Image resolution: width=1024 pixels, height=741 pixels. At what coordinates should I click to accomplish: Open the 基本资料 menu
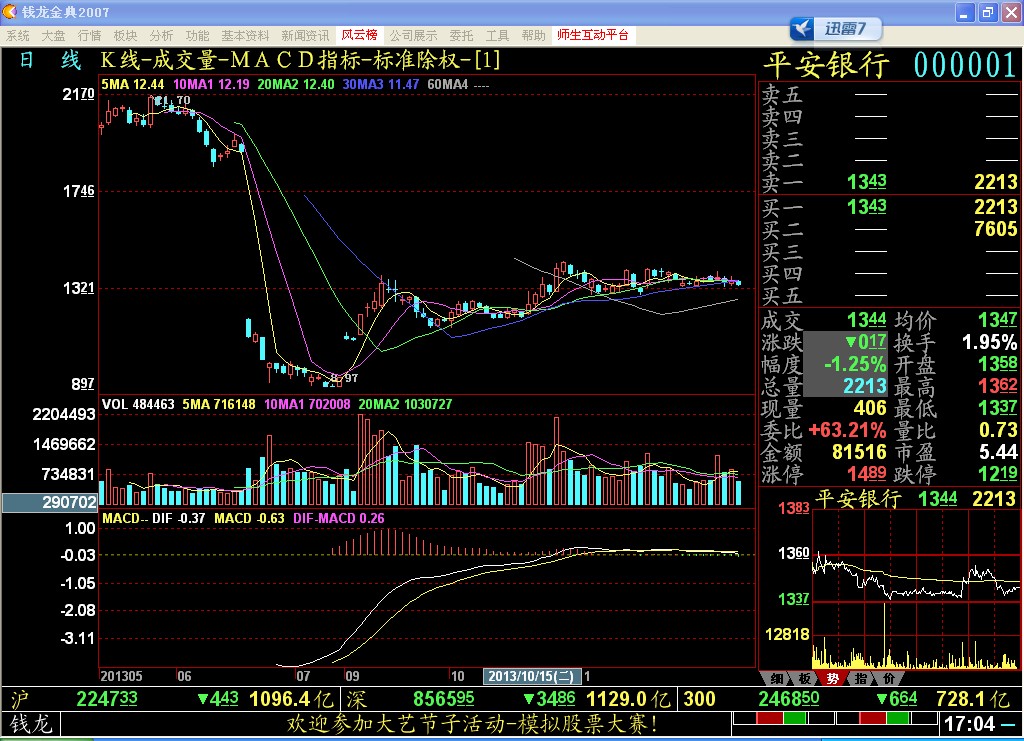245,35
